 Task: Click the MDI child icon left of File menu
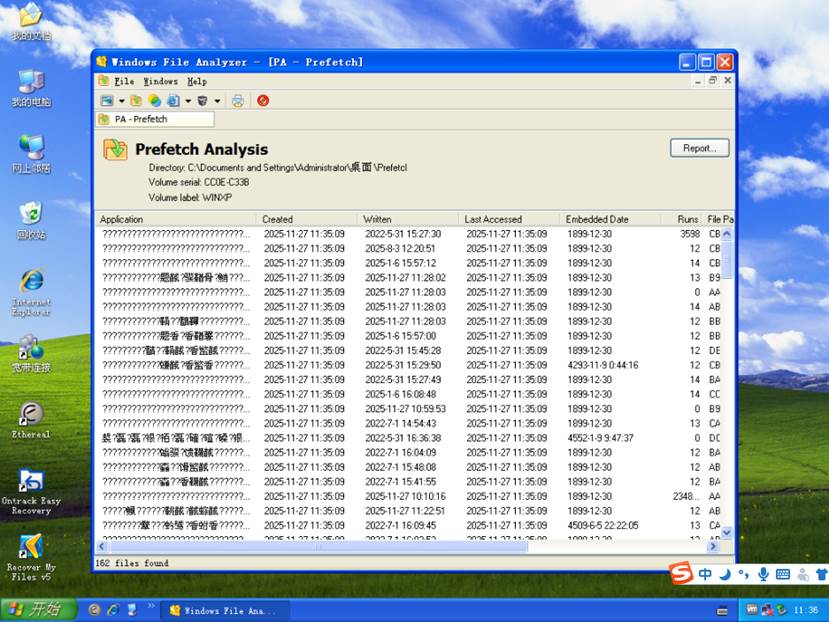point(104,81)
